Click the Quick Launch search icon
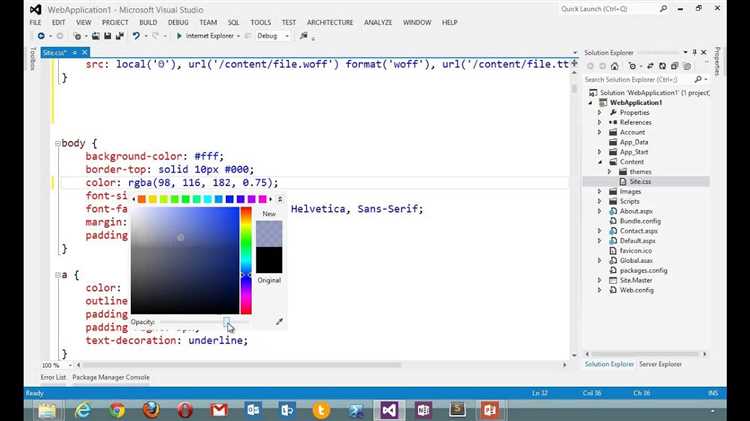The width and height of the screenshot is (750, 421). coord(663,9)
